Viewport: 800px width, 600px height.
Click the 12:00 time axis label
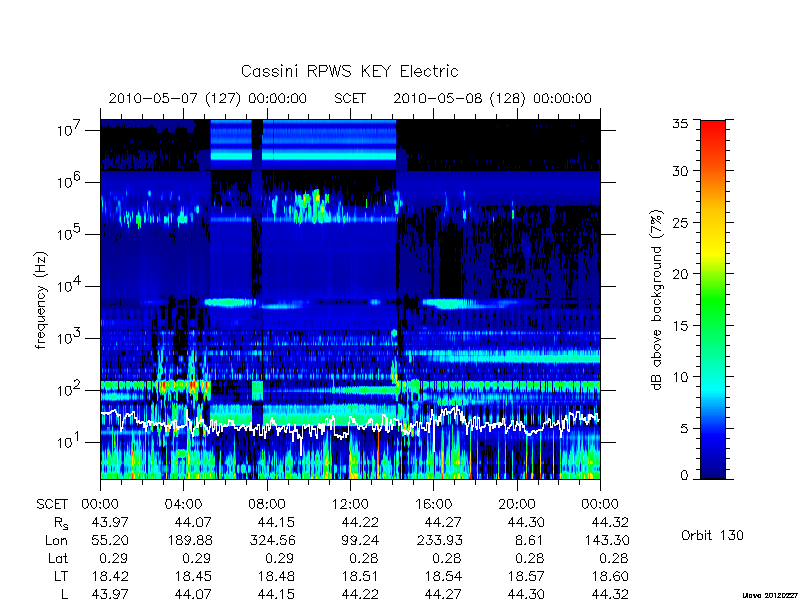(350, 504)
